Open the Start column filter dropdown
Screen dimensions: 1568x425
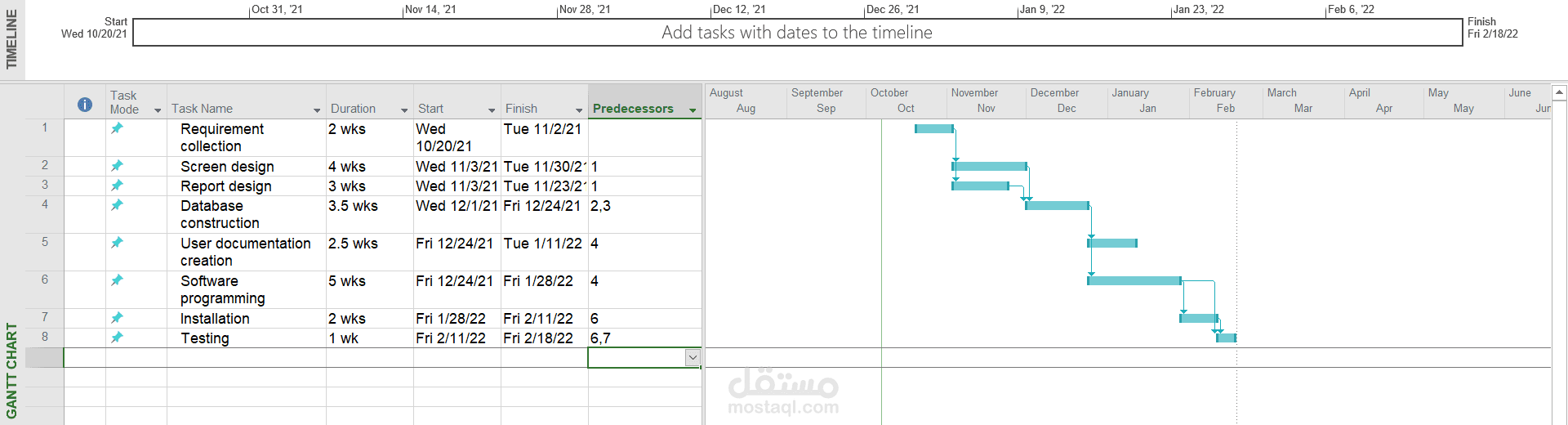point(492,110)
